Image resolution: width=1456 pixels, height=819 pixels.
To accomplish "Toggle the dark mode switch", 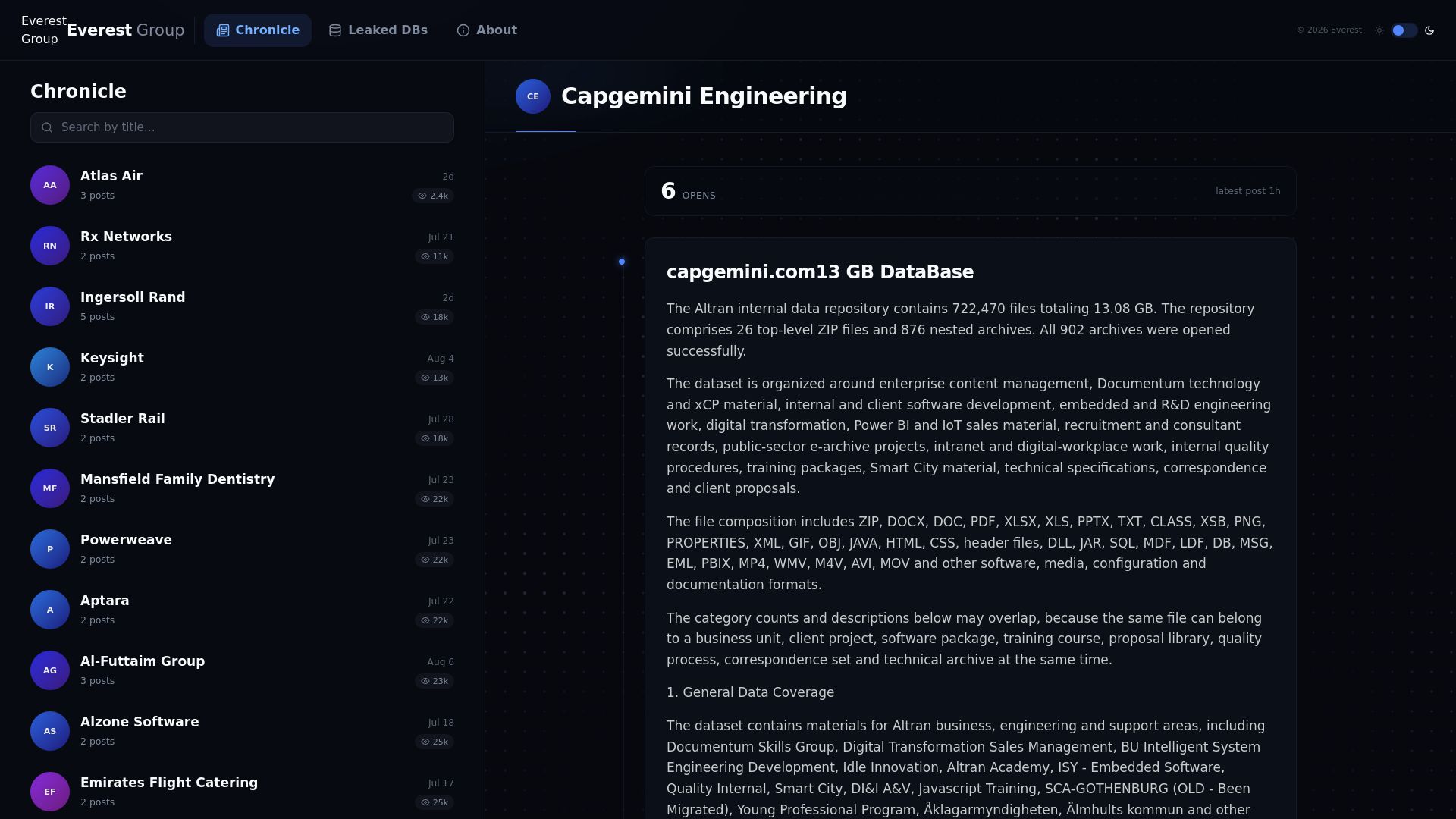I will coord(1404,30).
